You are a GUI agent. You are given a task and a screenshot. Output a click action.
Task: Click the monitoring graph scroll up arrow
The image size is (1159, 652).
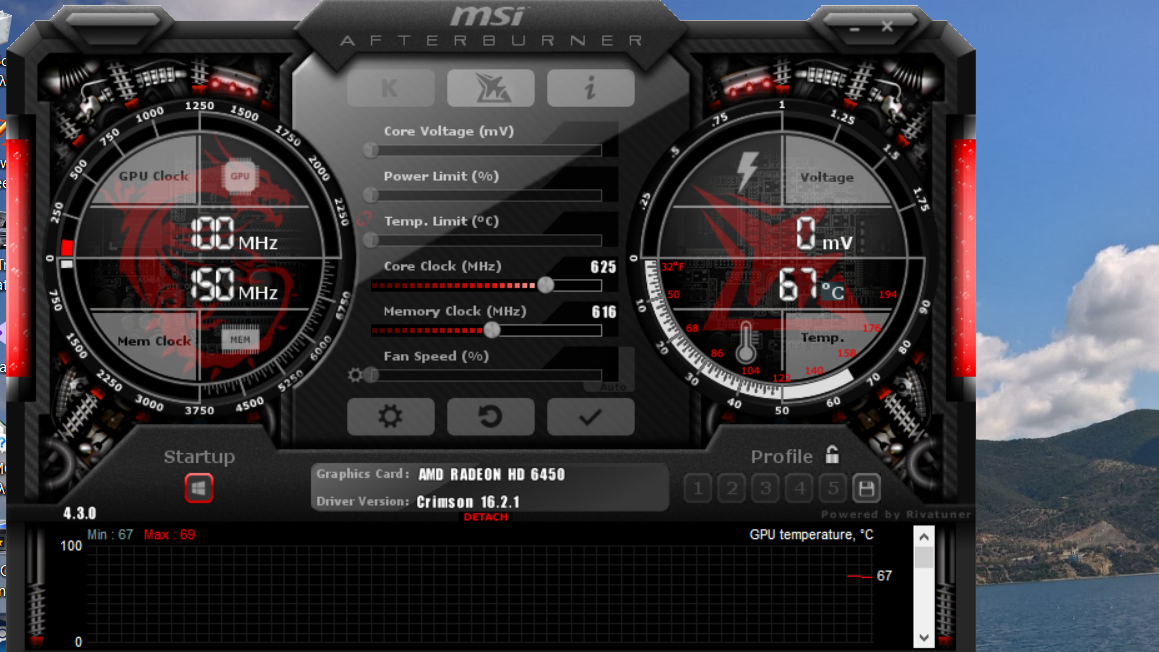coord(924,537)
